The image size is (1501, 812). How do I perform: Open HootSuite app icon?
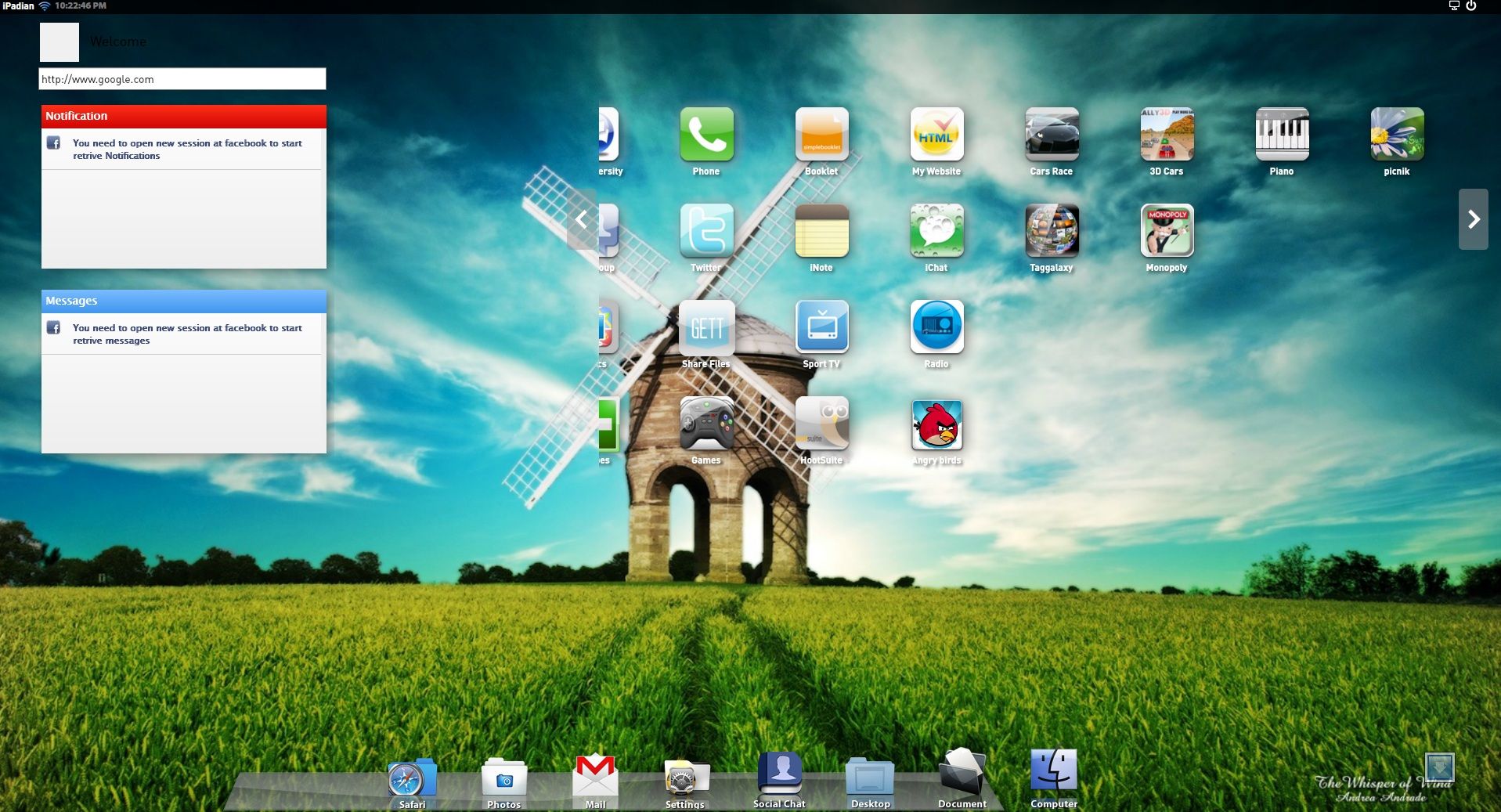(821, 424)
